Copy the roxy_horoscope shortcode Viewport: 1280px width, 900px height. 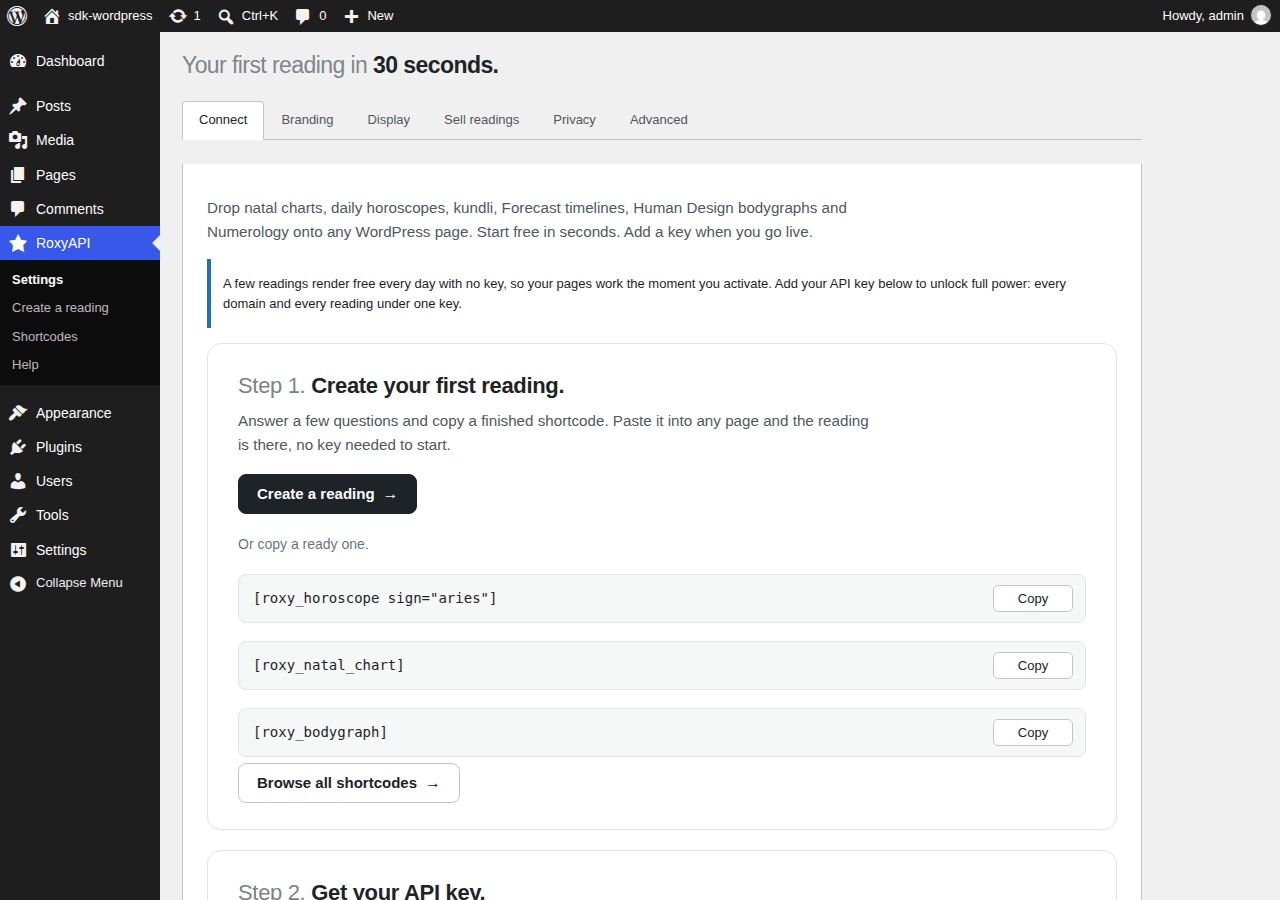1033,598
